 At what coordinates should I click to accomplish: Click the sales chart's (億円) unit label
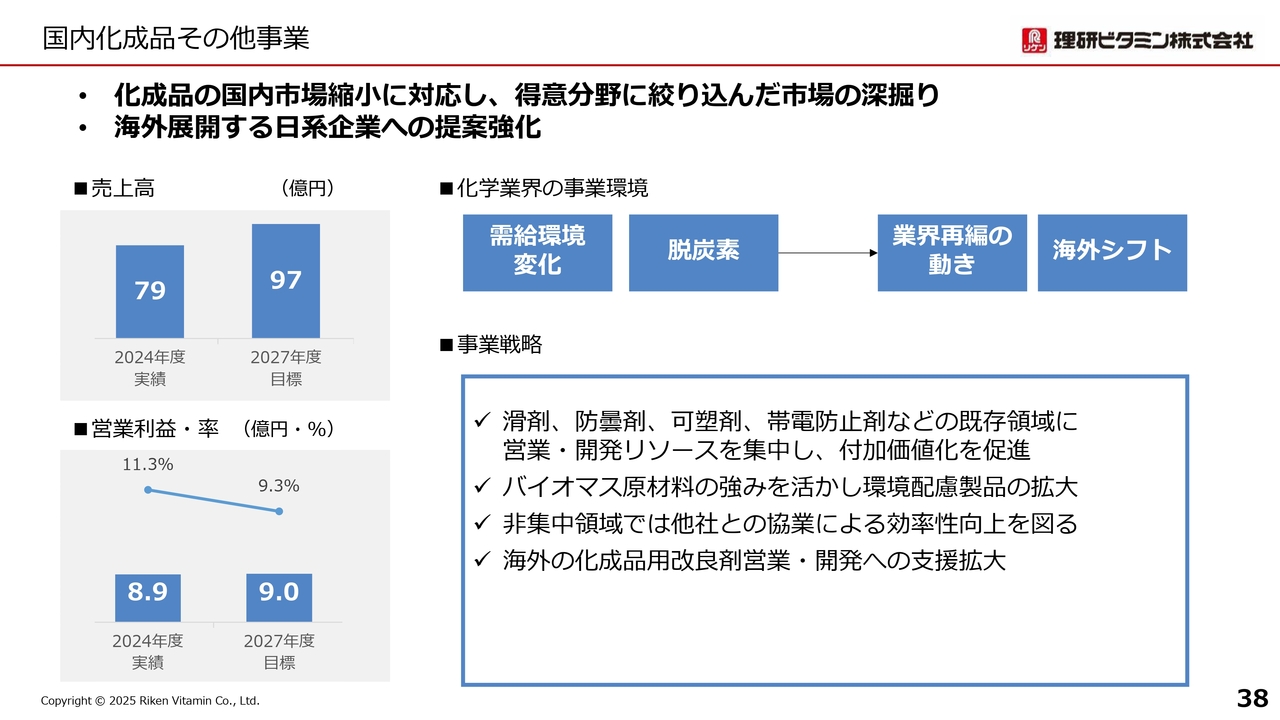tap(307, 188)
